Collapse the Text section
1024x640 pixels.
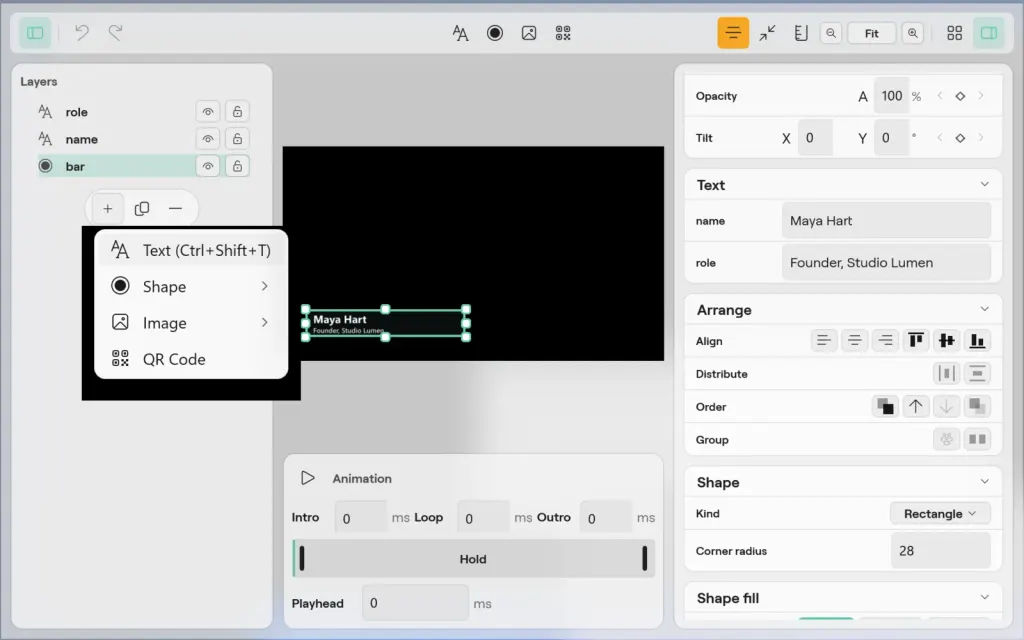(x=984, y=184)
